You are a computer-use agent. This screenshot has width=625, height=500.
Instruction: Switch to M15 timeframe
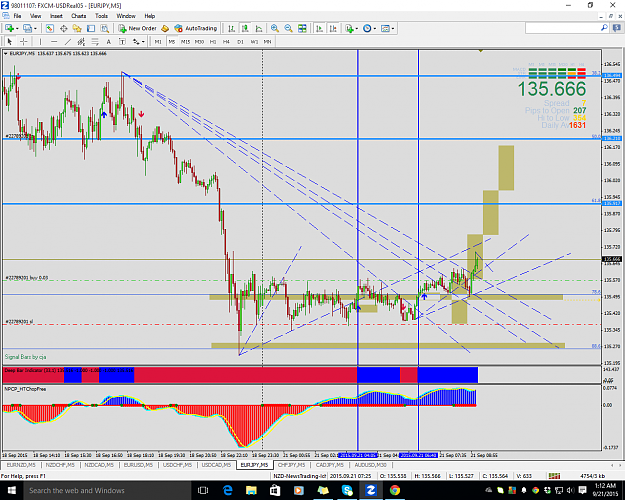[185, 41]
